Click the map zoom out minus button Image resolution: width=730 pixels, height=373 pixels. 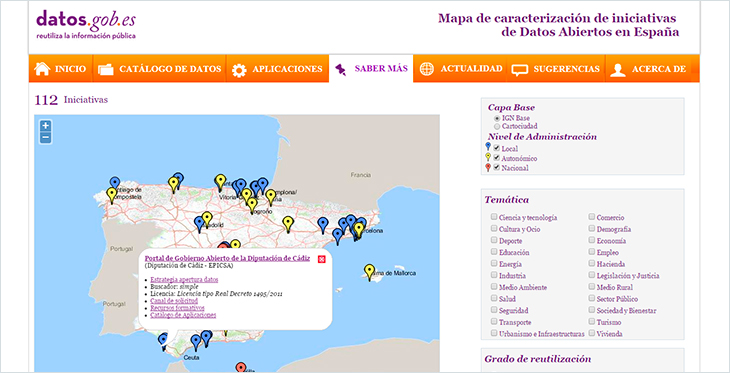(x=45, y=138)
